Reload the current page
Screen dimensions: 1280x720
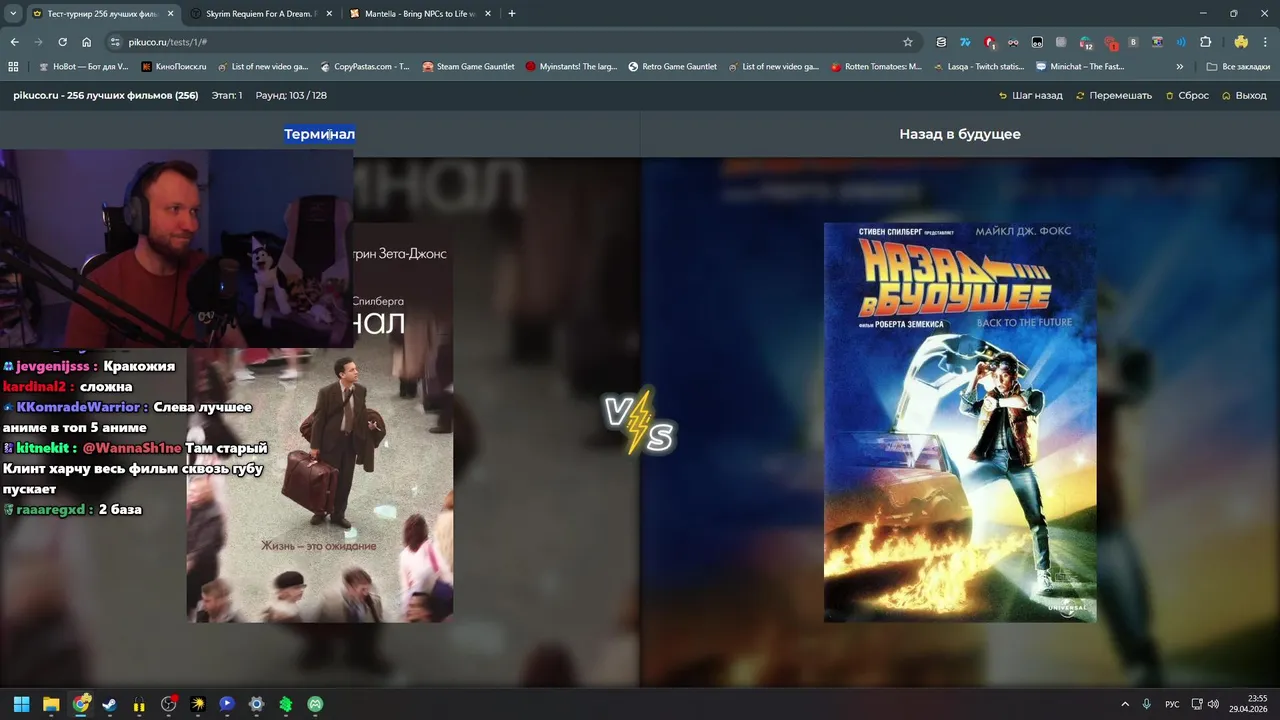[x=62, y=42]
